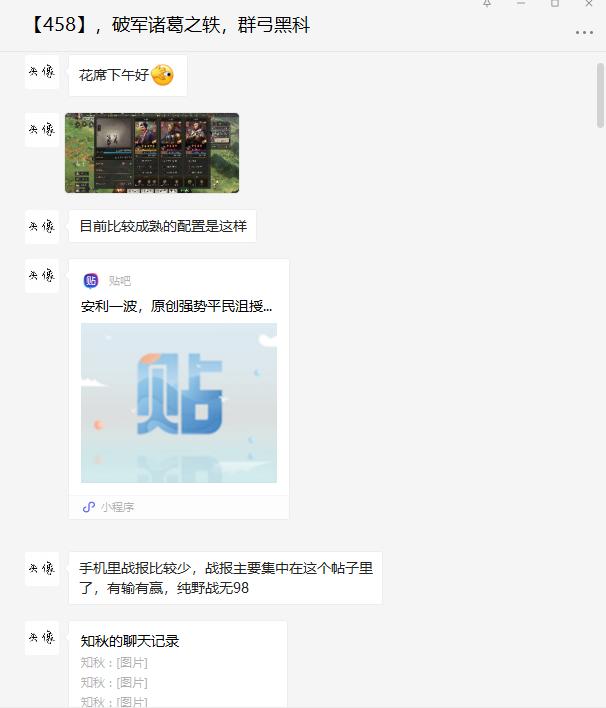The height and width of the screenshot is (708, 606).
Task: Click the winking emoji in greeting message
Action: click(x=163, y=75)
